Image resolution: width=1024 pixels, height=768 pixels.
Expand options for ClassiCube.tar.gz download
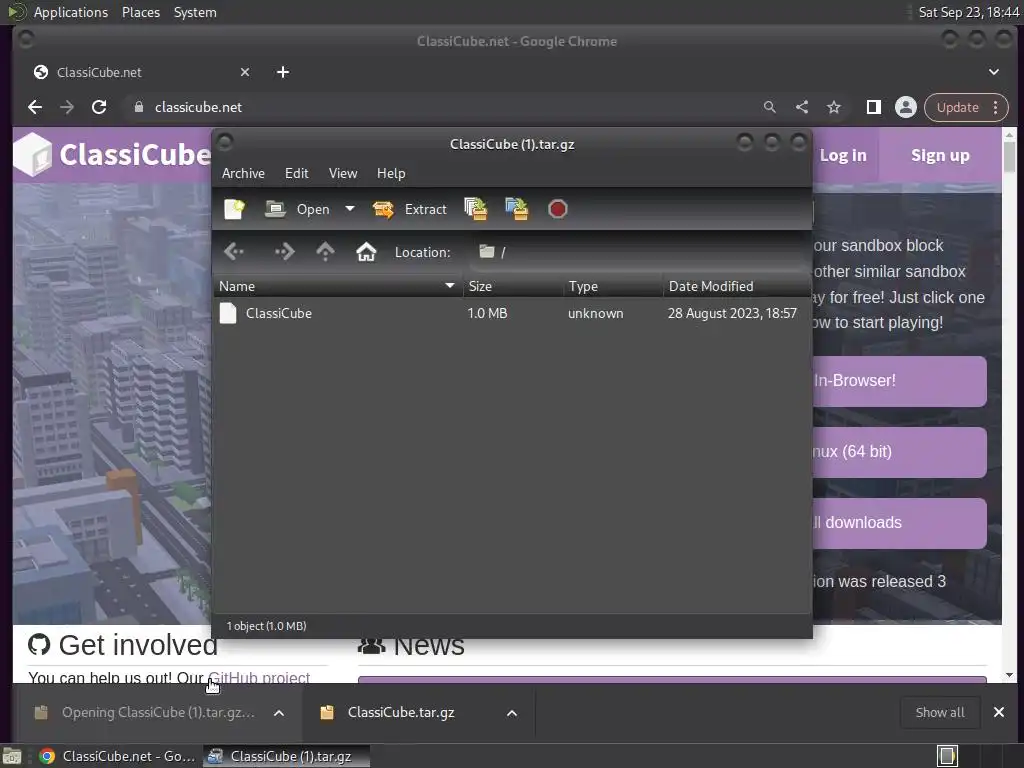(512, 712)
